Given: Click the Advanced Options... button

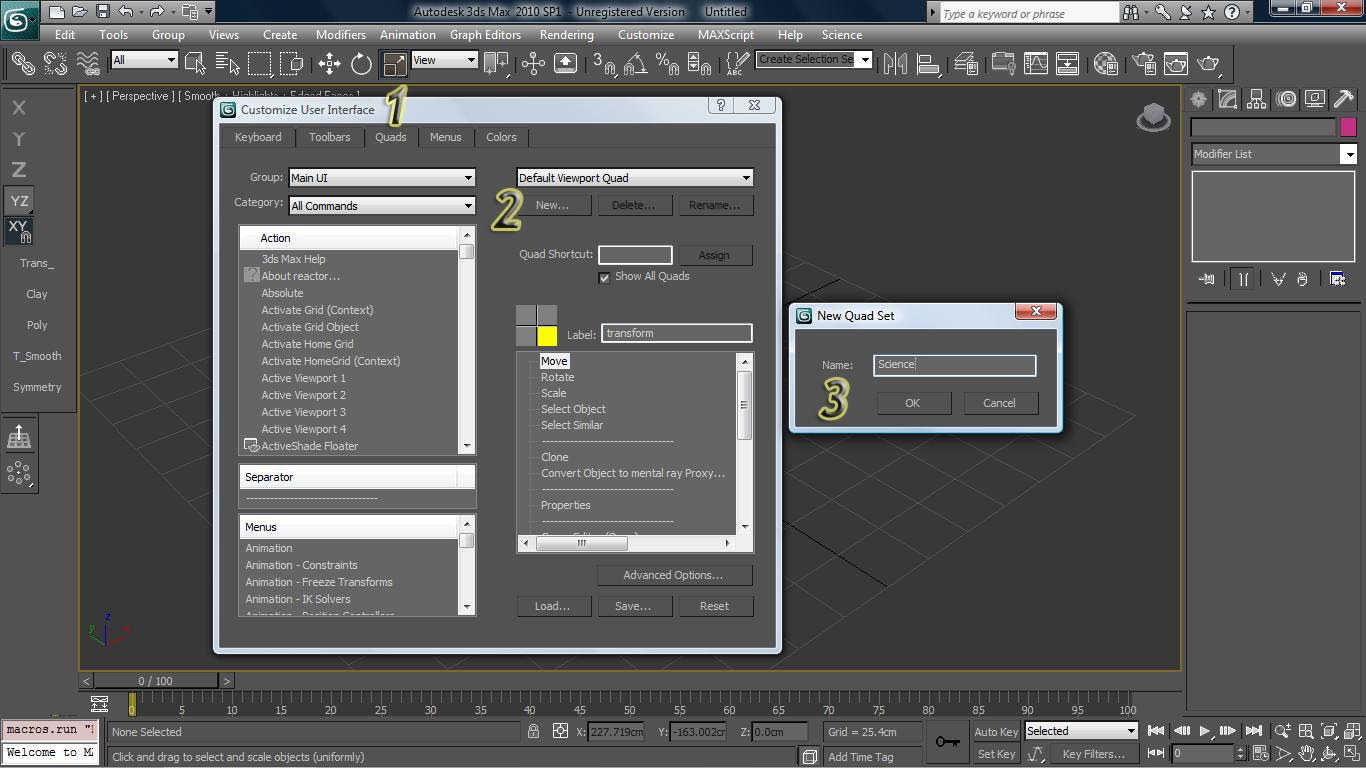Looking at the screenshot, I should click(673, 575).
